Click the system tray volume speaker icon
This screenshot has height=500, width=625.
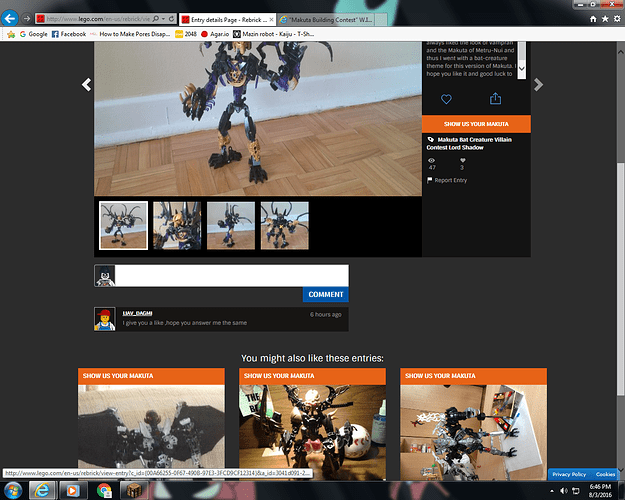coord(563,490)
